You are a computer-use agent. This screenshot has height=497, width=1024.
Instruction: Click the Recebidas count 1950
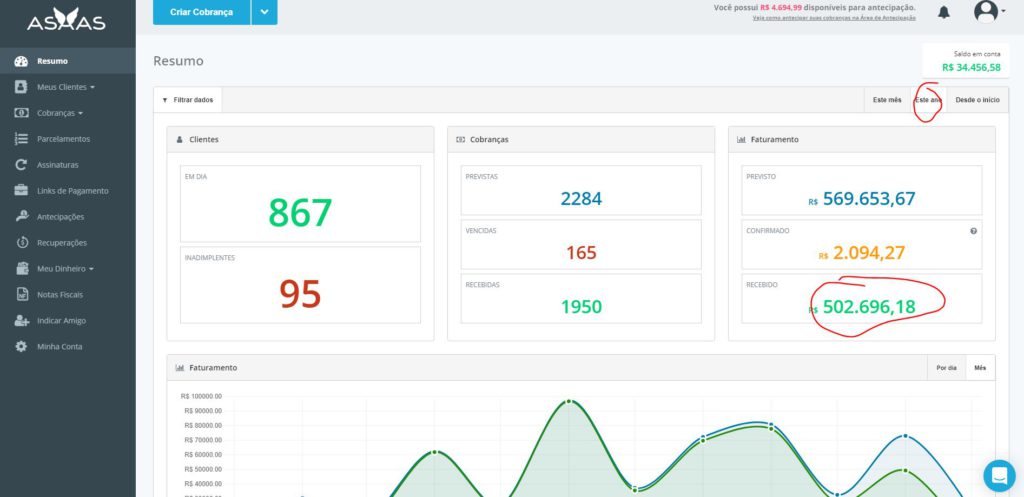[x=581, y=307]
